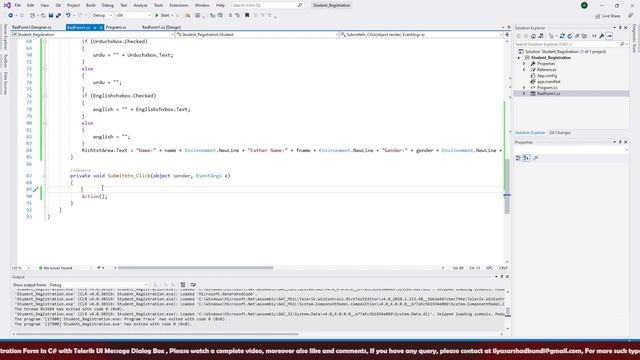Click the Sync with Active Document icon
640x360 pixels.
click(562, 36)
